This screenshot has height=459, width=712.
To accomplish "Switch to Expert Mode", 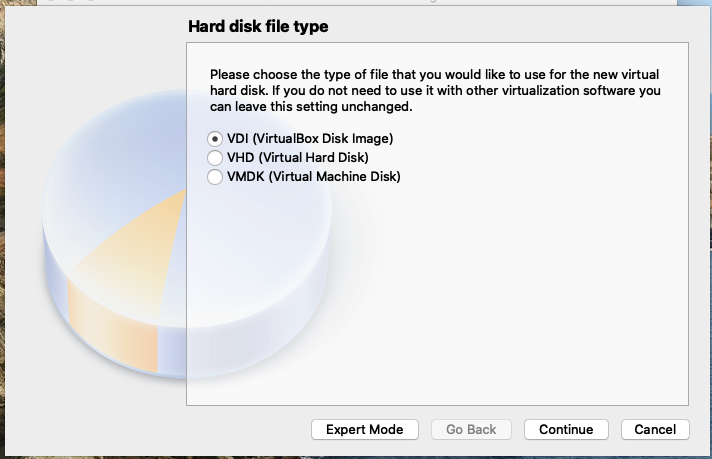I will 365,429.
